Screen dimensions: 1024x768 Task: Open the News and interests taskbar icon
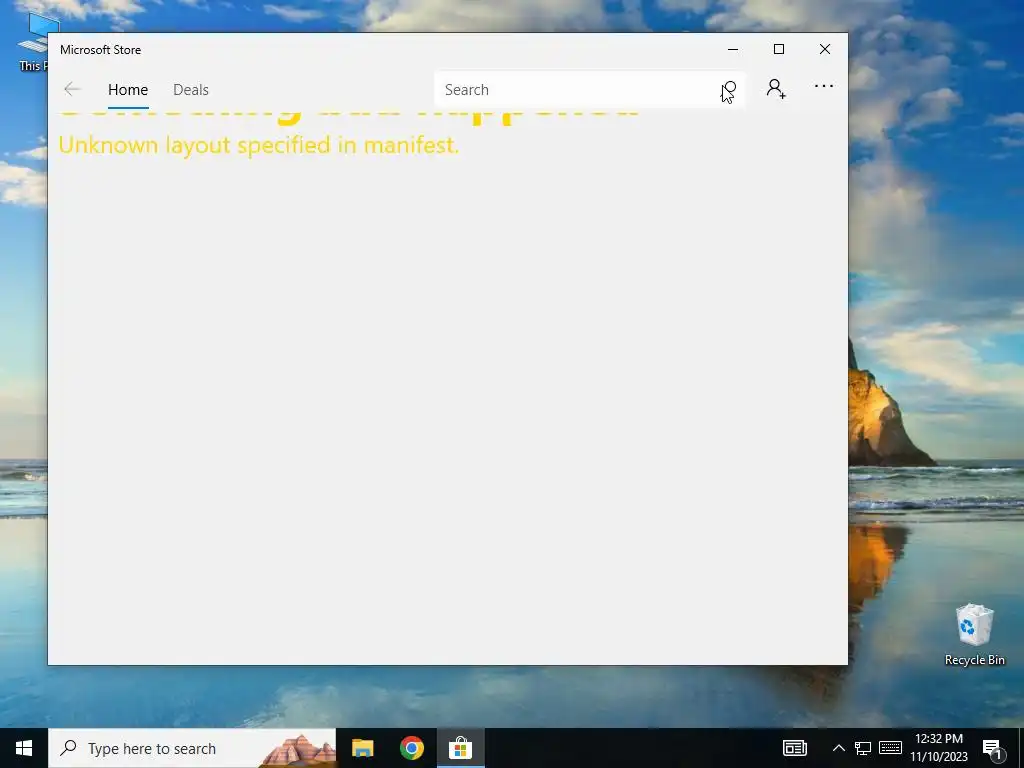(795, 748)
